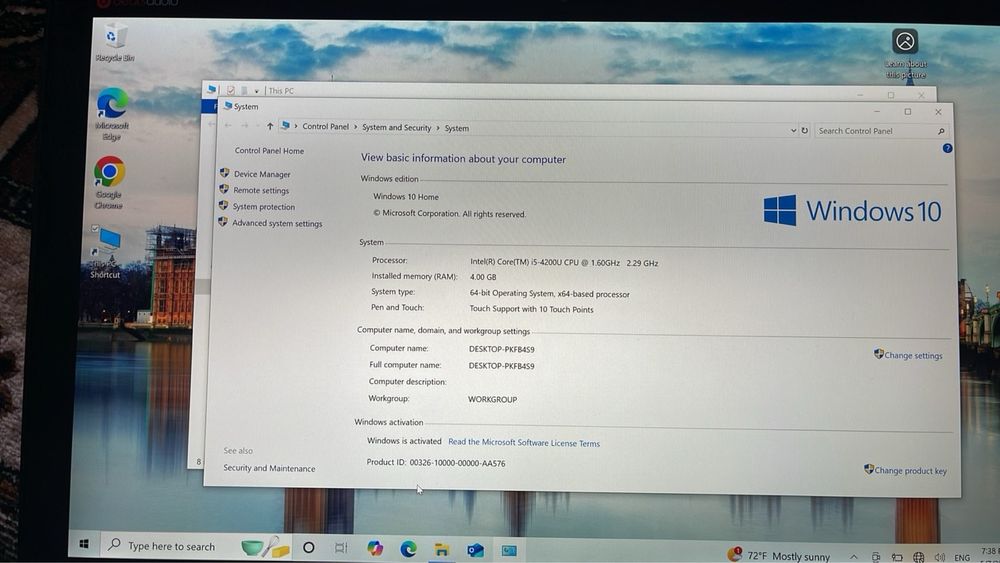The height and width of the screenshot is (563, 1000).
Task: Select Control Panel in the breadcrumb
Action: click(x=325, y=127)
